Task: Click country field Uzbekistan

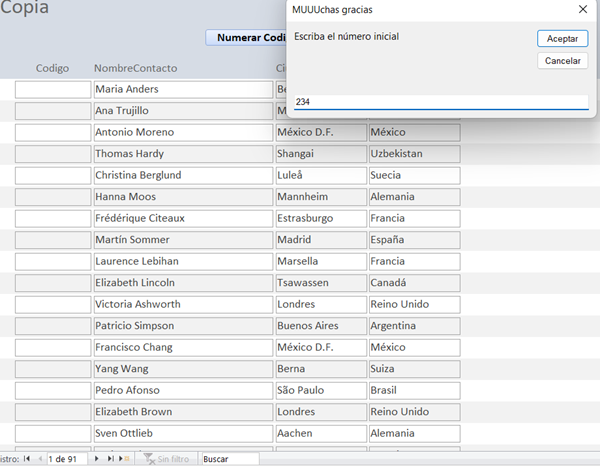Action: (414, 154)
